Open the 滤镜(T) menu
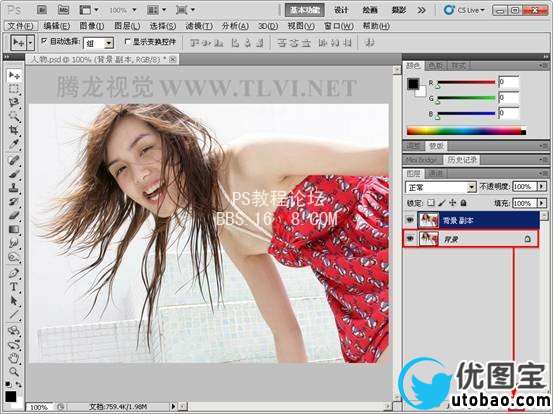The width and height of the screenshot is (553, 414). tap(199, 26)
